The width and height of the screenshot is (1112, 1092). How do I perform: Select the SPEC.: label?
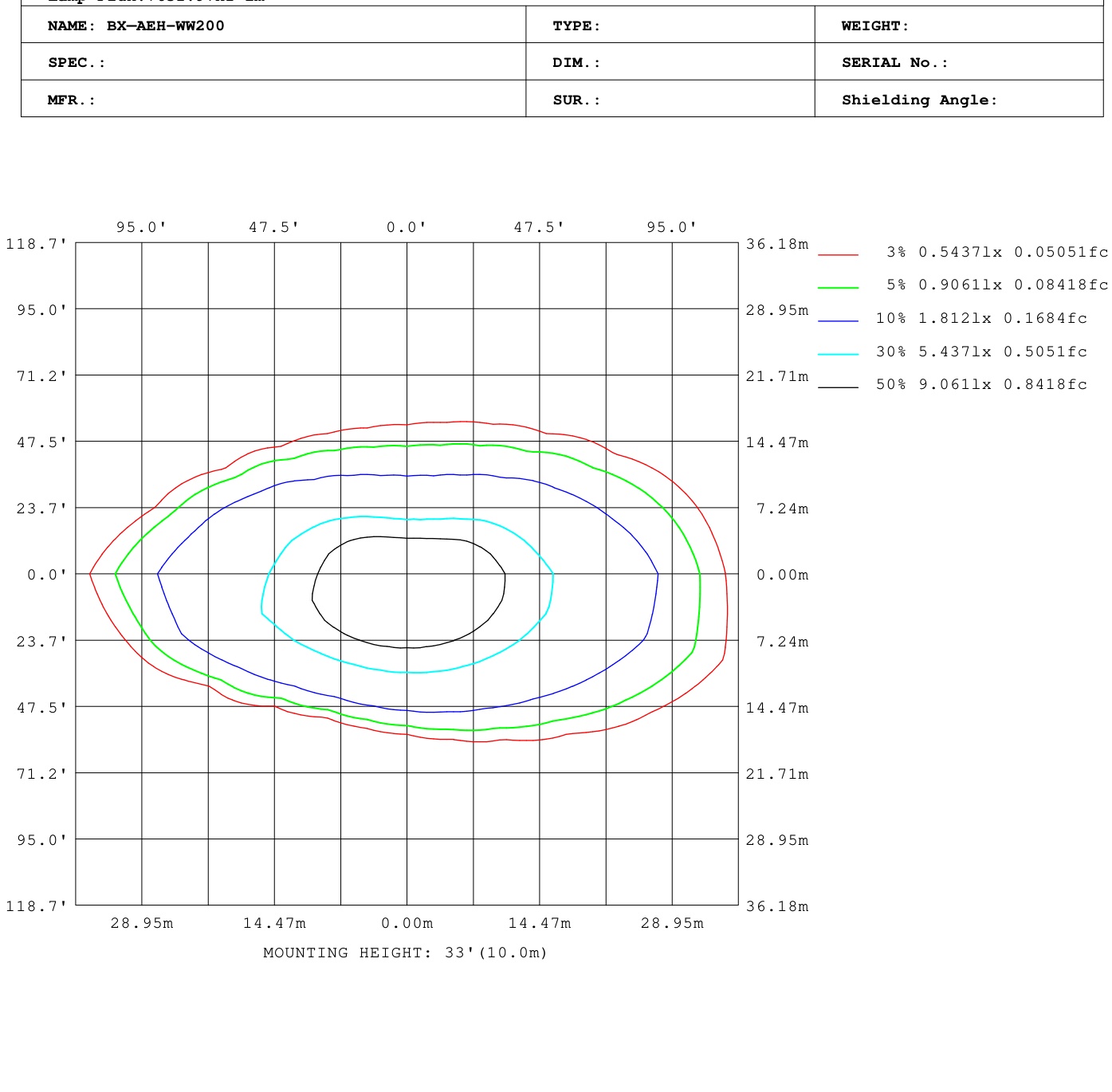77,63
